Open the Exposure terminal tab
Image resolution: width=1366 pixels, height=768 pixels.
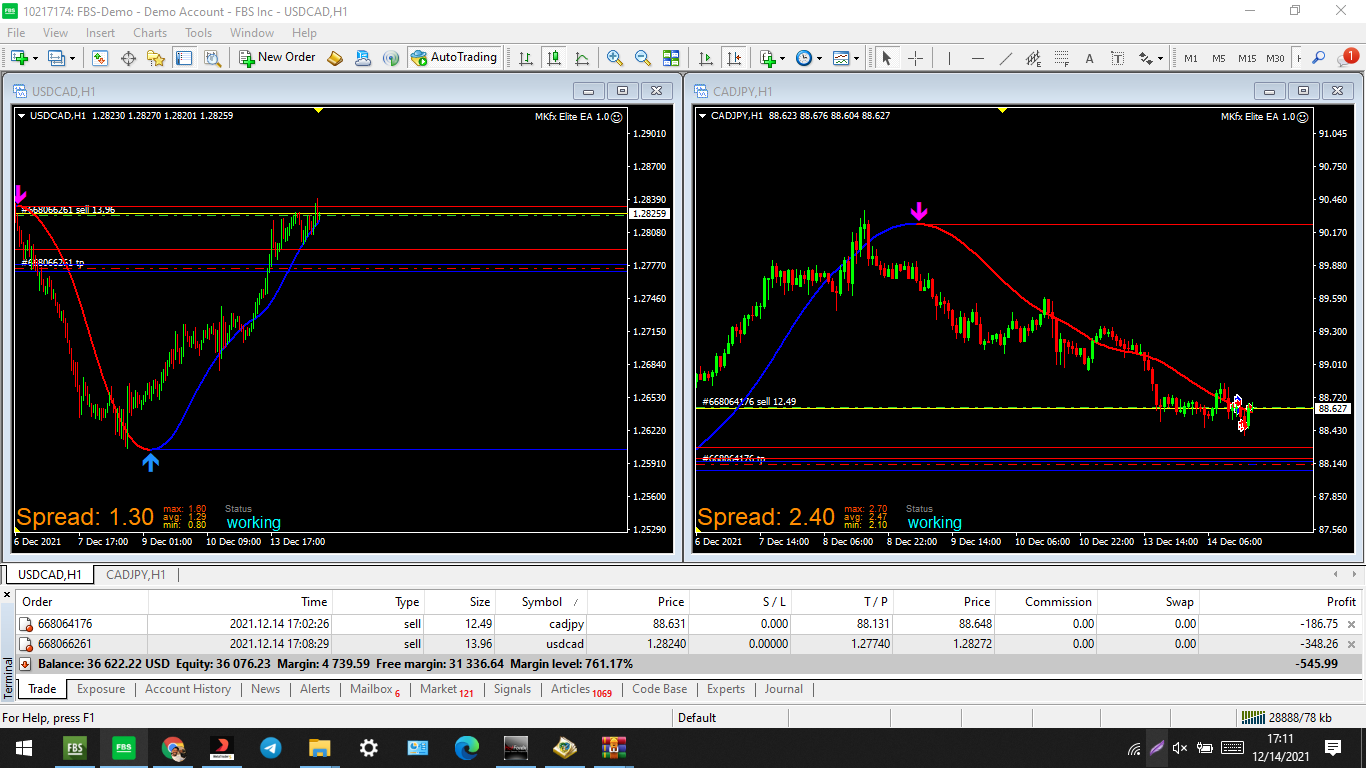click(x=101, y=689)
